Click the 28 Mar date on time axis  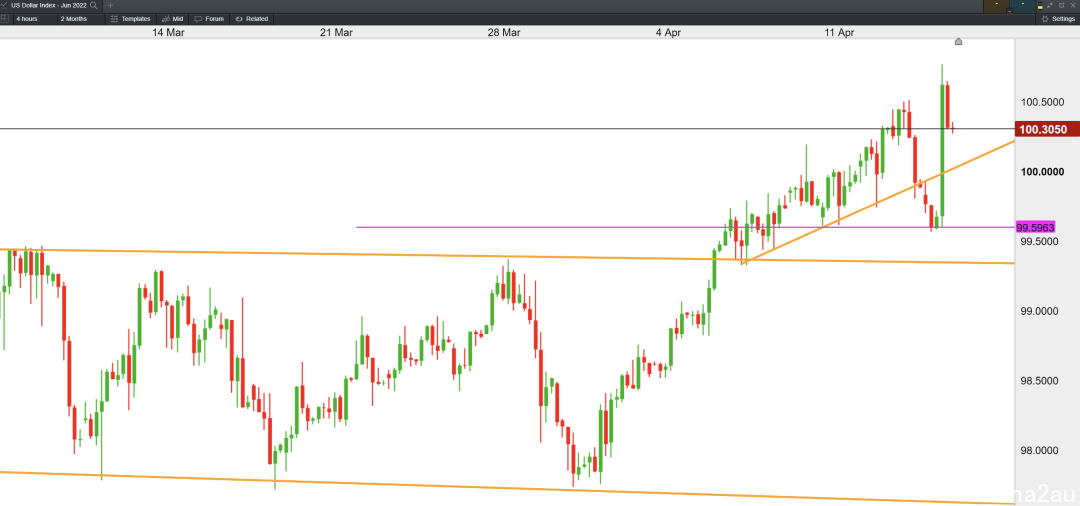tap(503, 32)
